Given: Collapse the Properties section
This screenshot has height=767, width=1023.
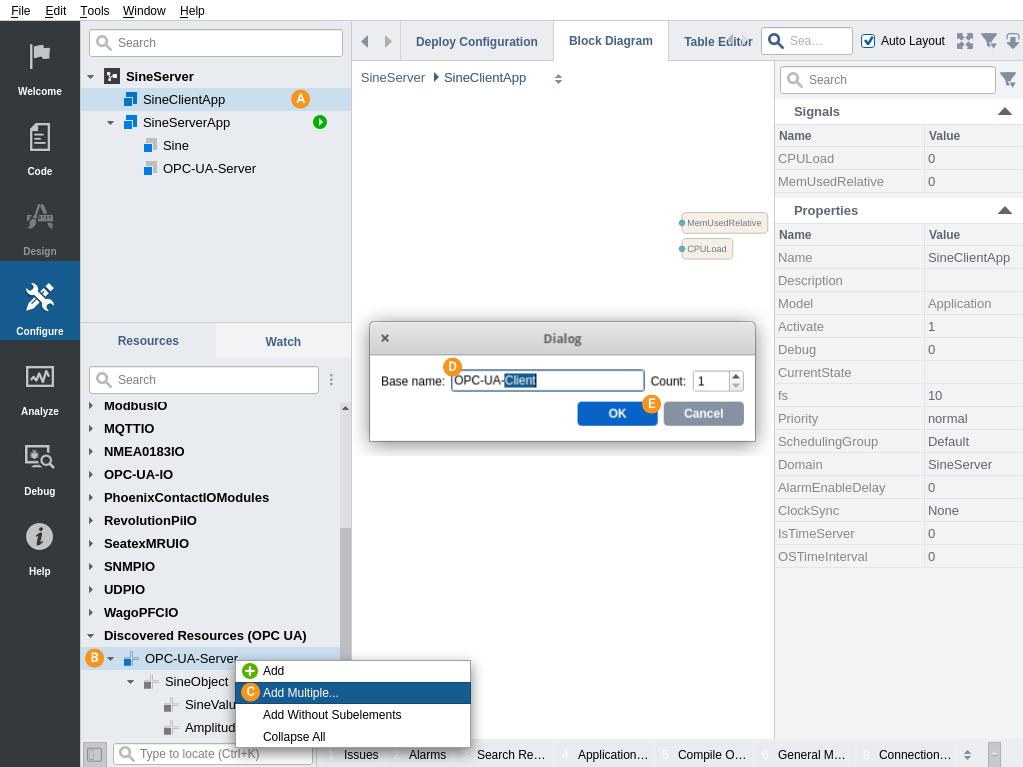Looking at the screenshot, I should click(x=1005, y=211).
